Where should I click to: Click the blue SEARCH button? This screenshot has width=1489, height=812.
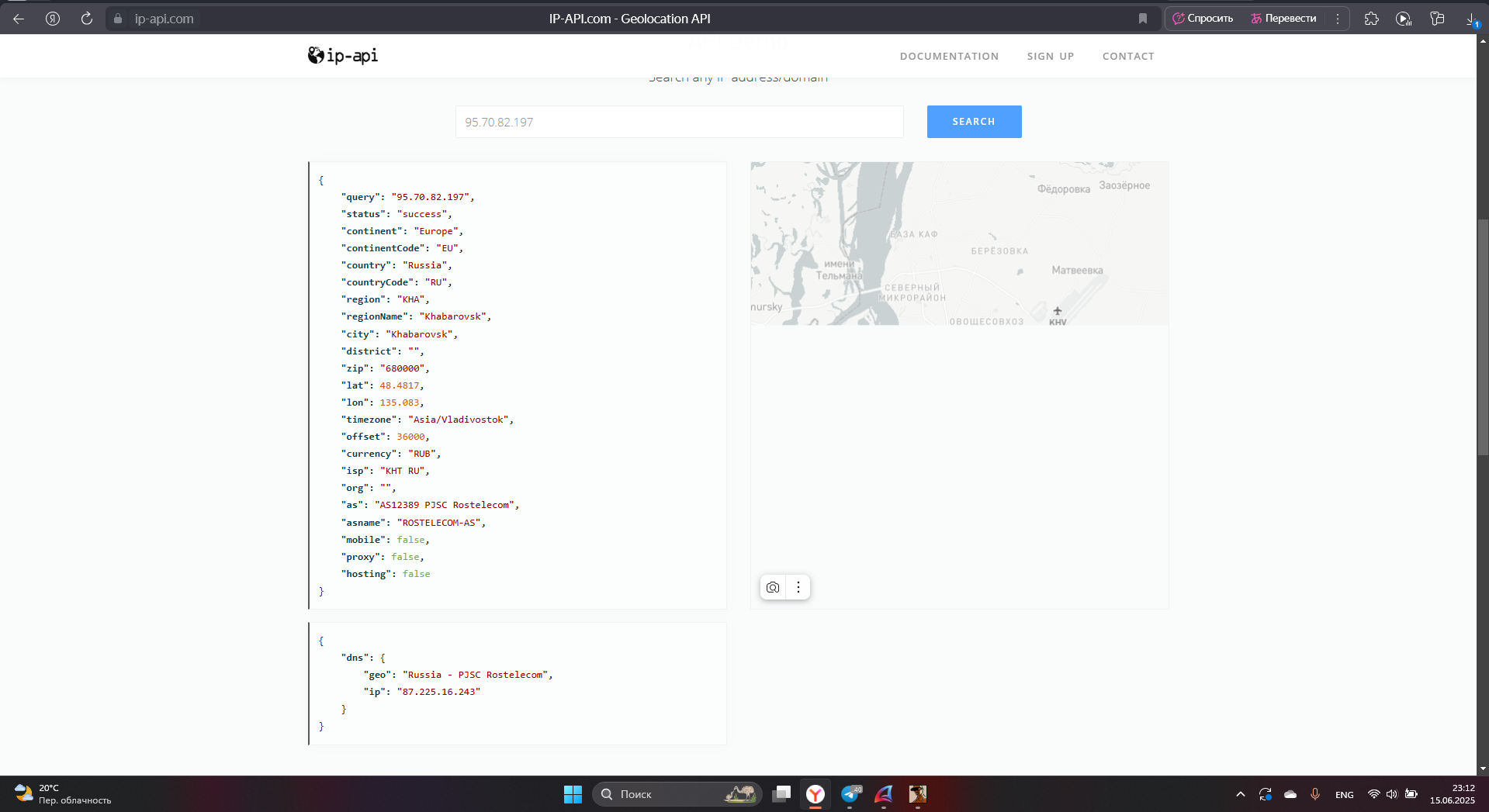point(974,122)
